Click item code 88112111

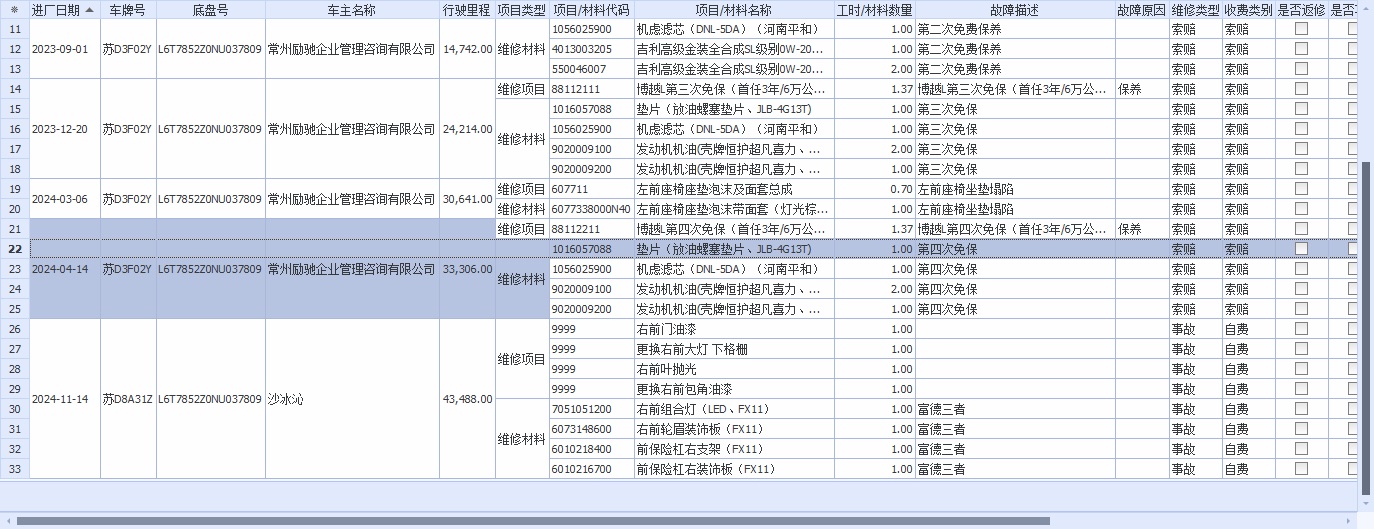coord(576,89)
